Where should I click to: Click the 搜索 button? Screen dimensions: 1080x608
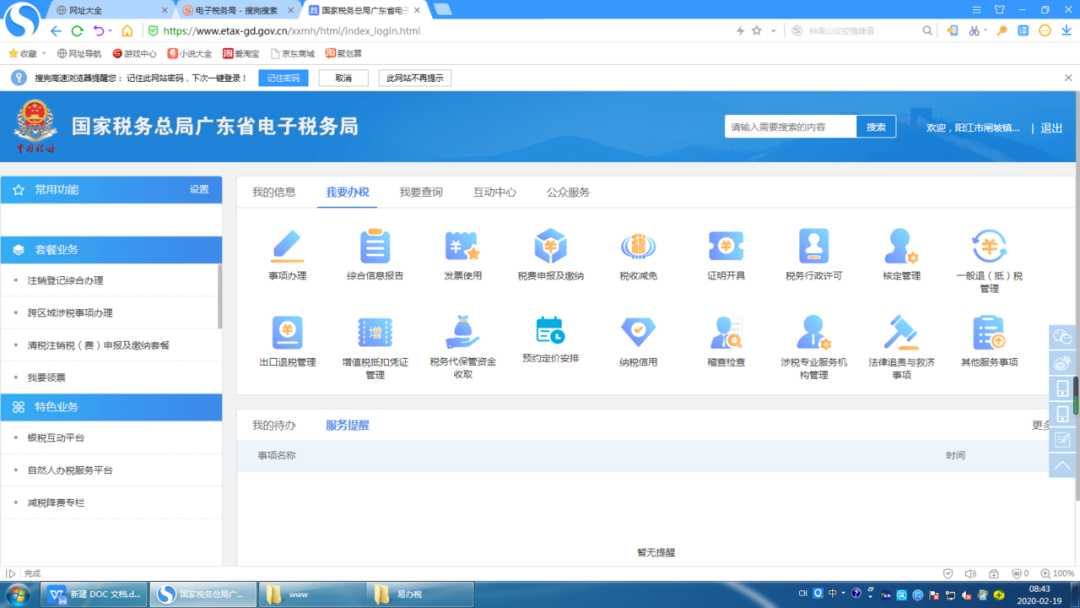[876, 127]
